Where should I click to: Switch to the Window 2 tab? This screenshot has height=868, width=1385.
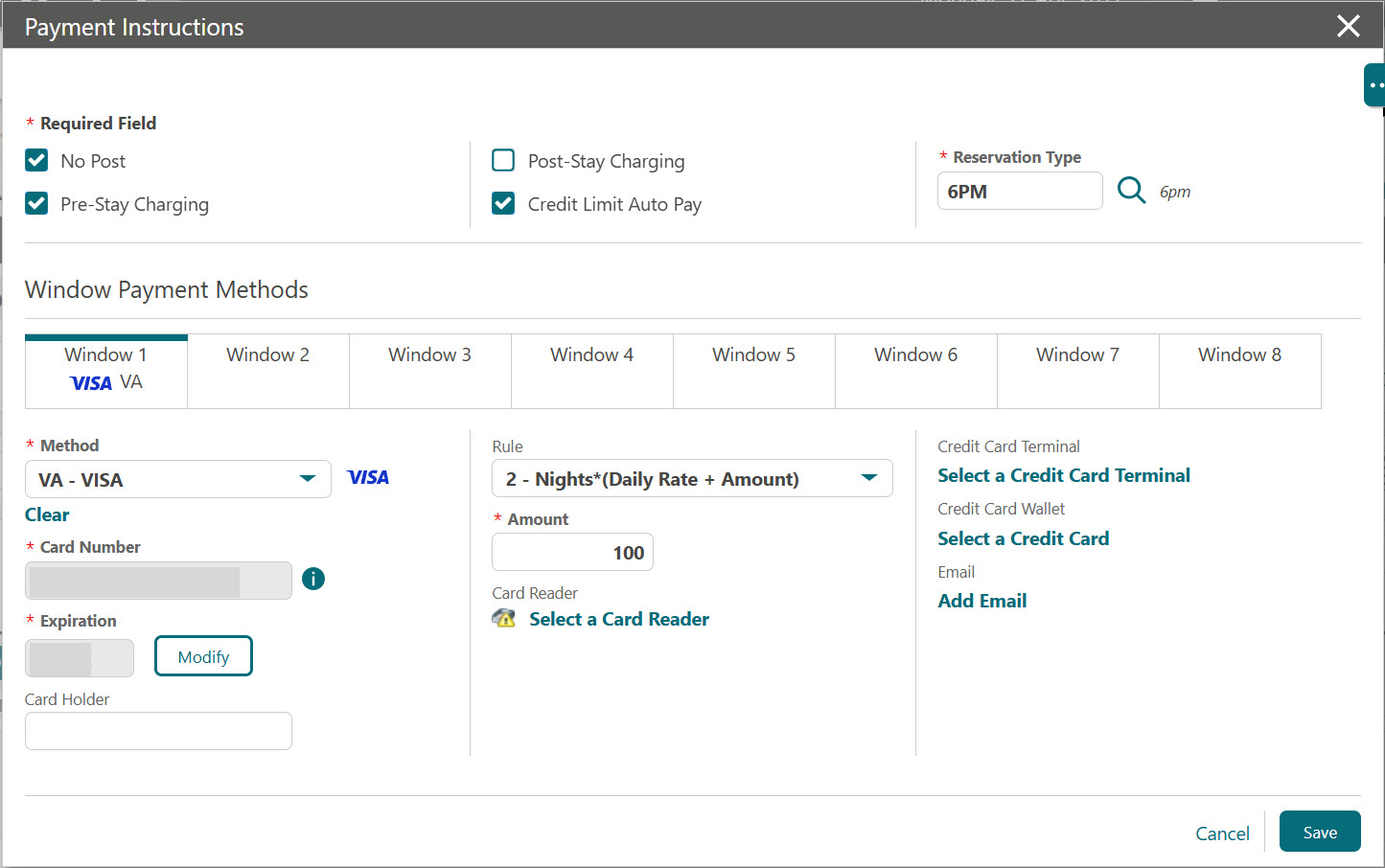pyautogui.click(x=267, y=371)
